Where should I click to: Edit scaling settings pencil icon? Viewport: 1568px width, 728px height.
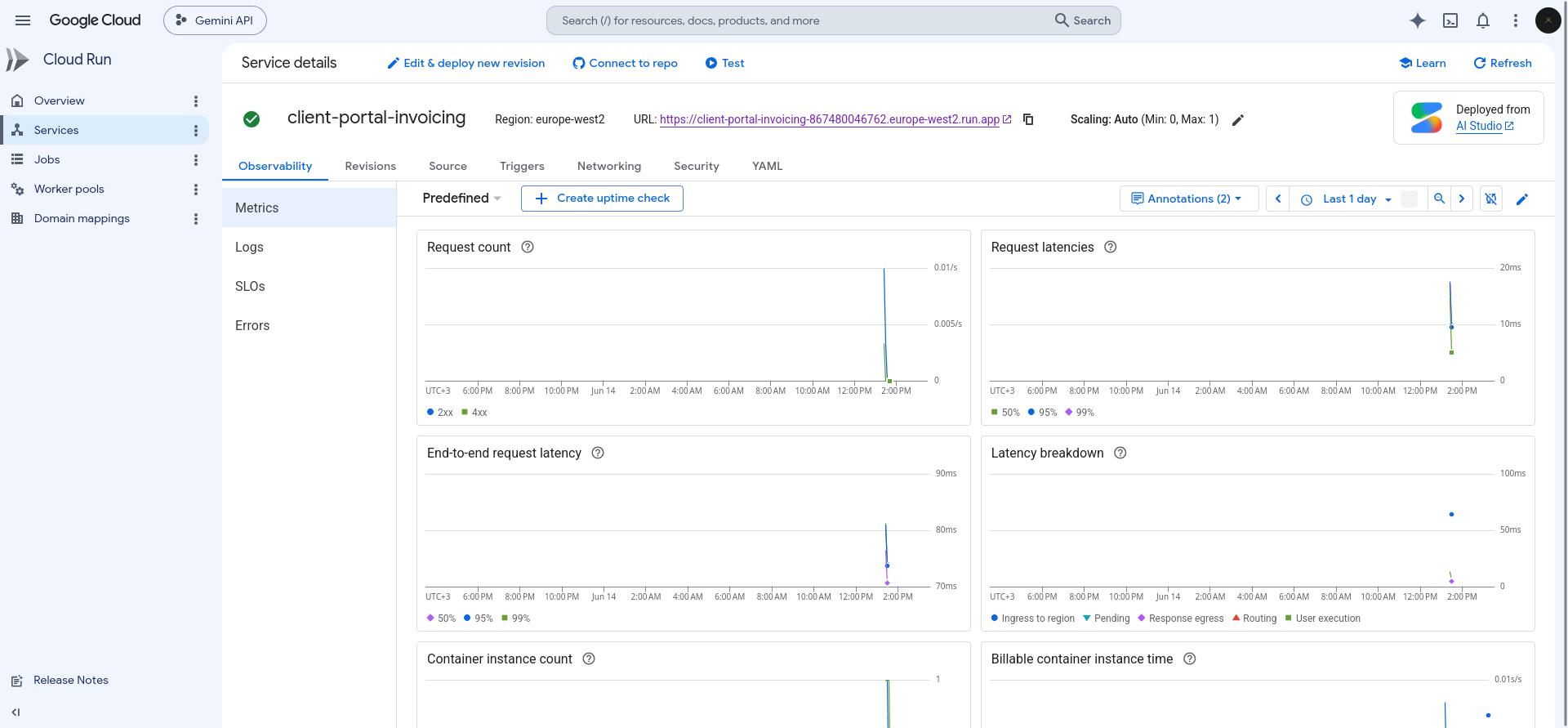tap(1238, 120)
